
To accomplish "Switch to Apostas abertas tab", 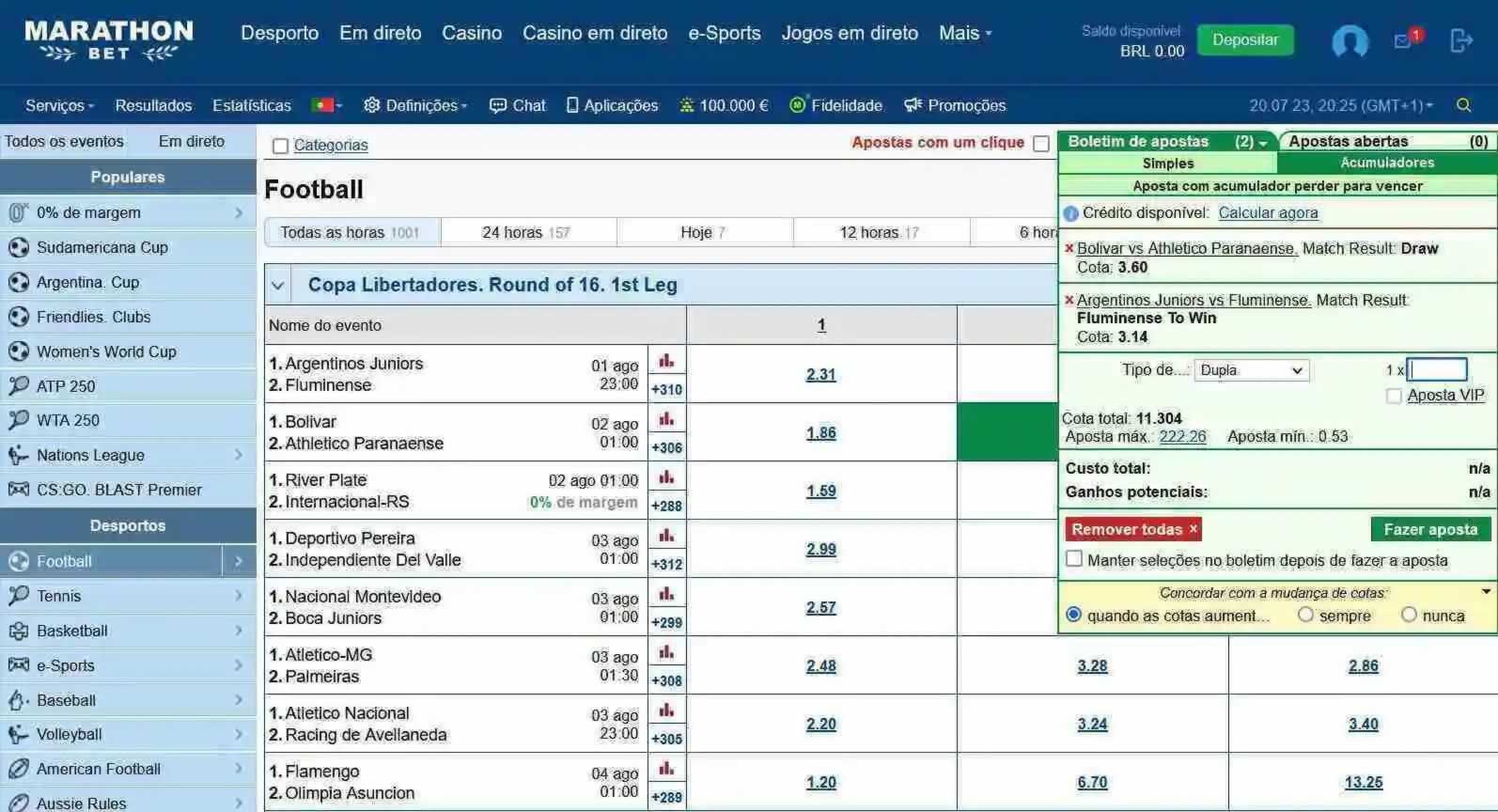I will (1387, 141).
